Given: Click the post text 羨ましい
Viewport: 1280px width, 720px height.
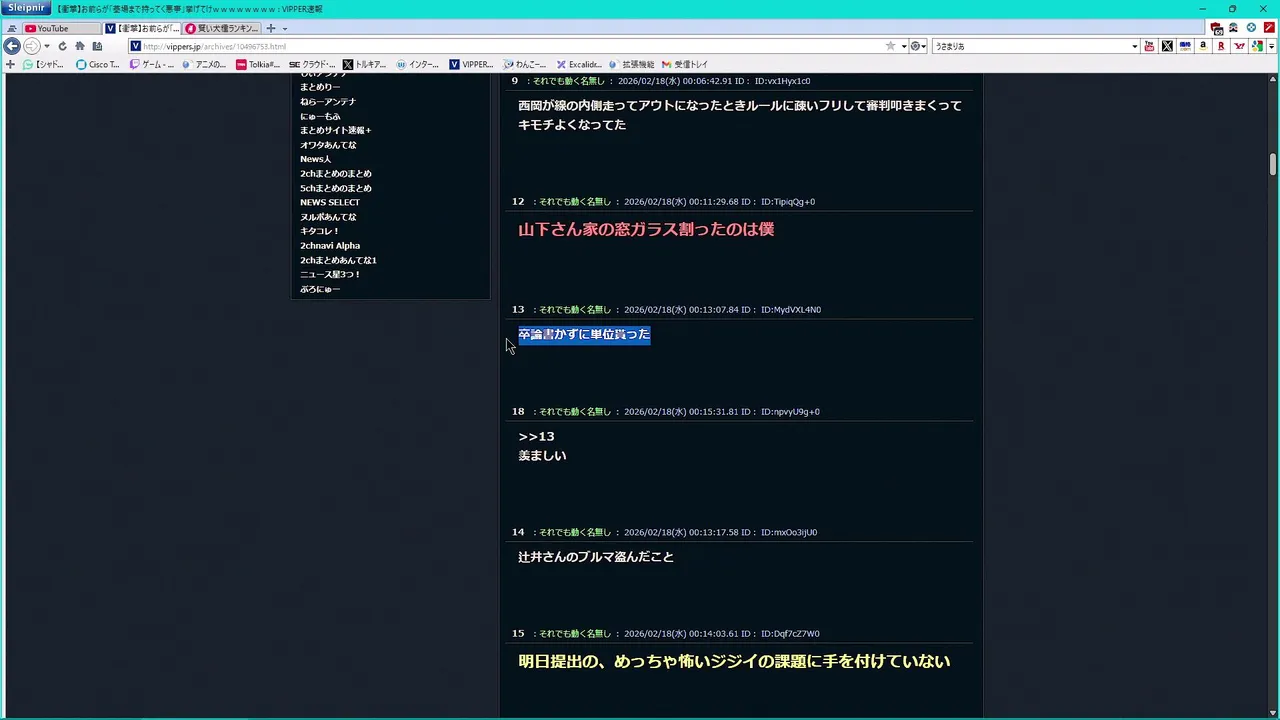Looking at the screenshot, I should (x=542, y=455).
